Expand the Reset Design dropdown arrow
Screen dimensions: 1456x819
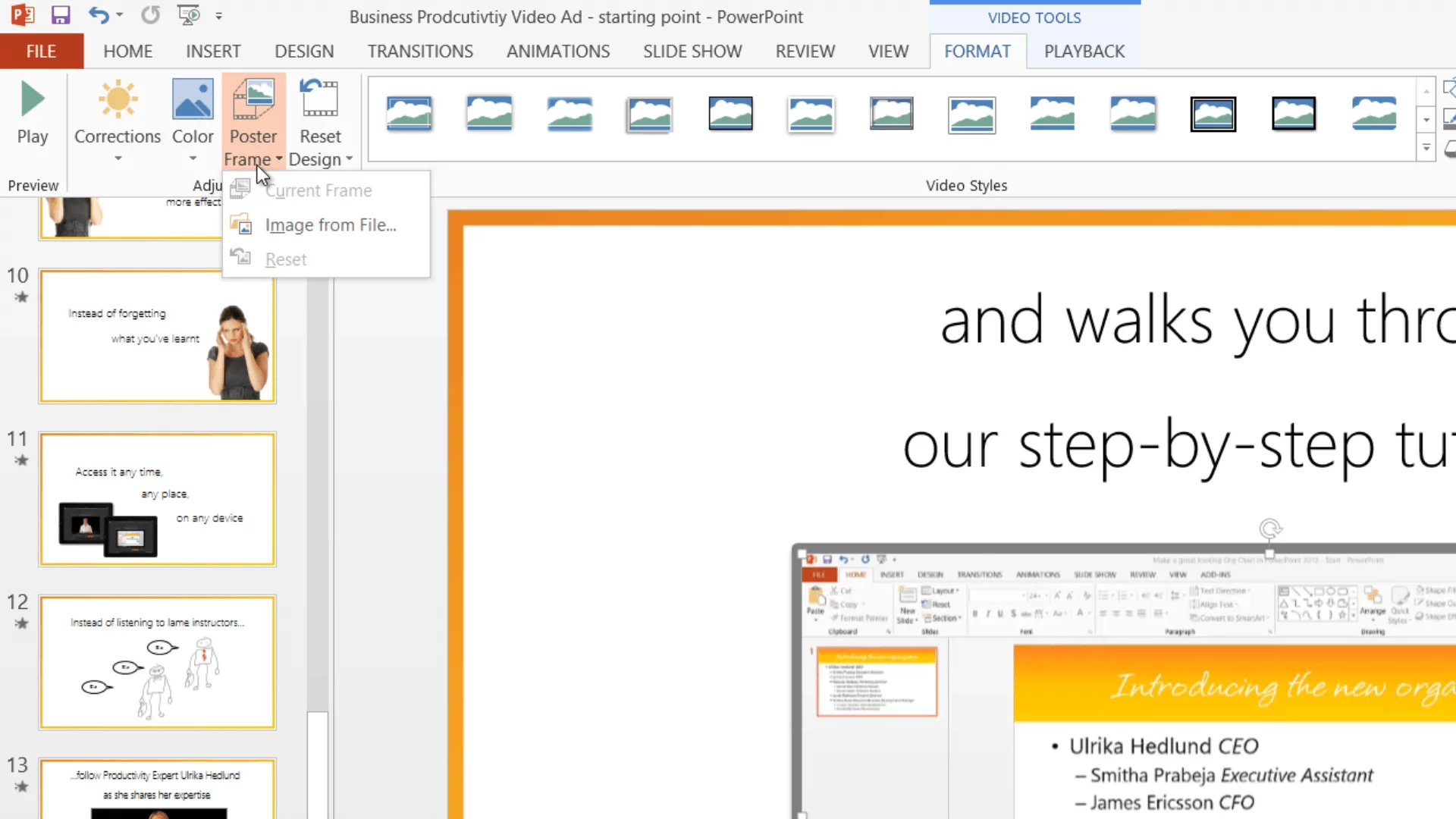point(349,159)
